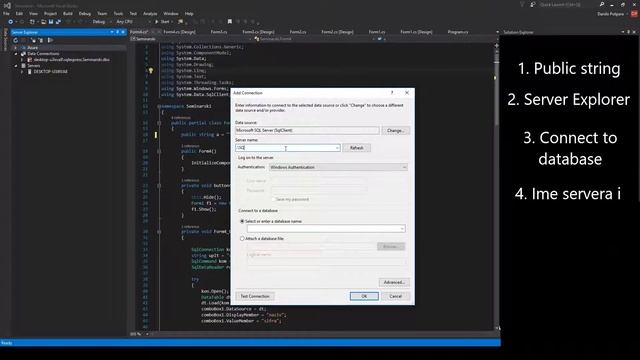Click the help question mark in Add Connection dialog

click(x=392, y=93)
